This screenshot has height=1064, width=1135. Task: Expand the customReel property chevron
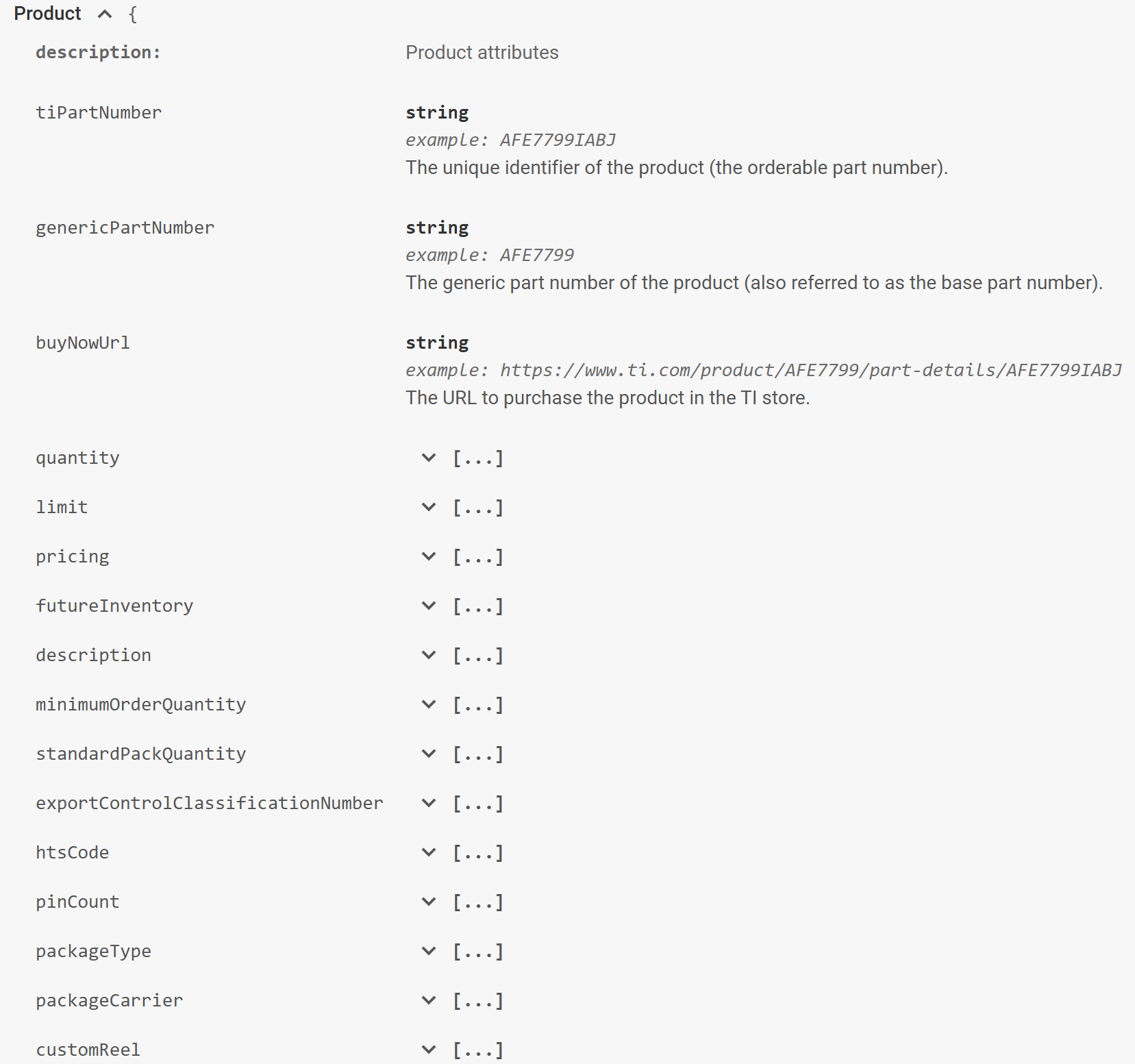(429, 1050)
